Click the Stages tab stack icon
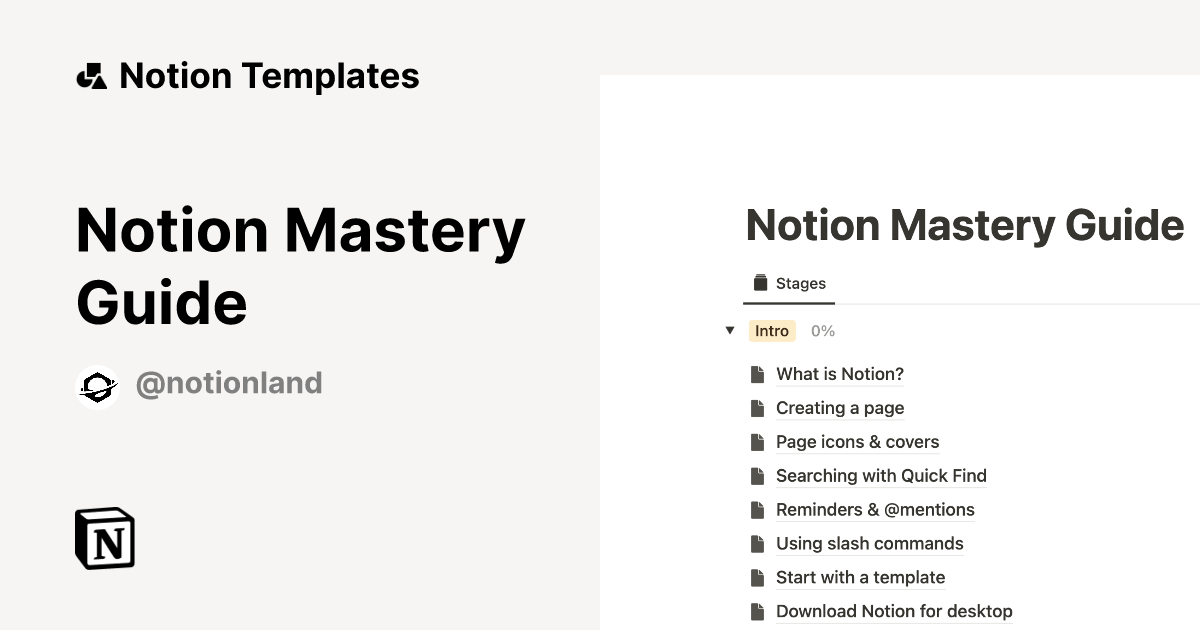 coord(760,283)
